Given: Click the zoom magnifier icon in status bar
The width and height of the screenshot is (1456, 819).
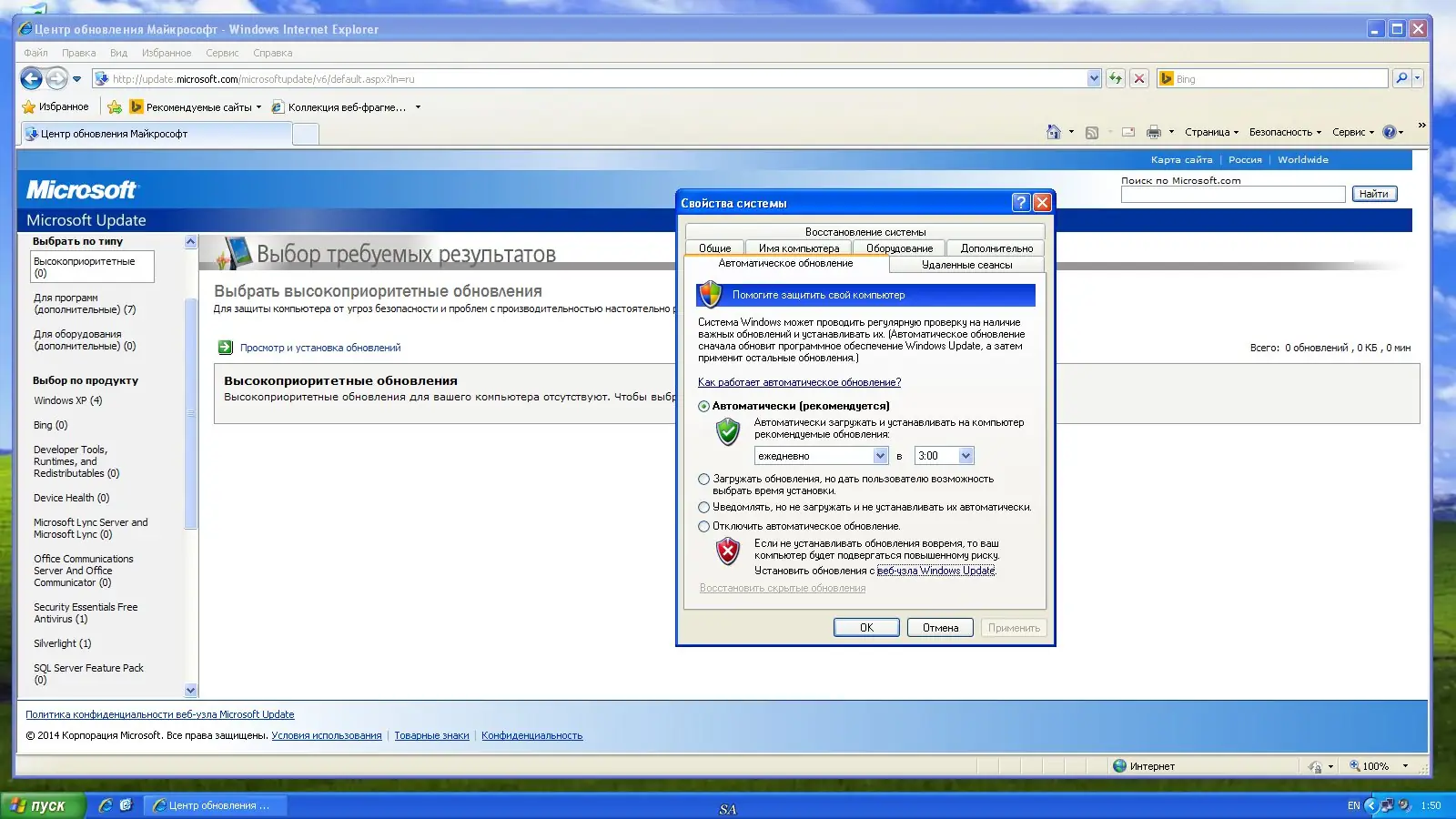Looking at the screenshot, I should (x=1355, y=766).
